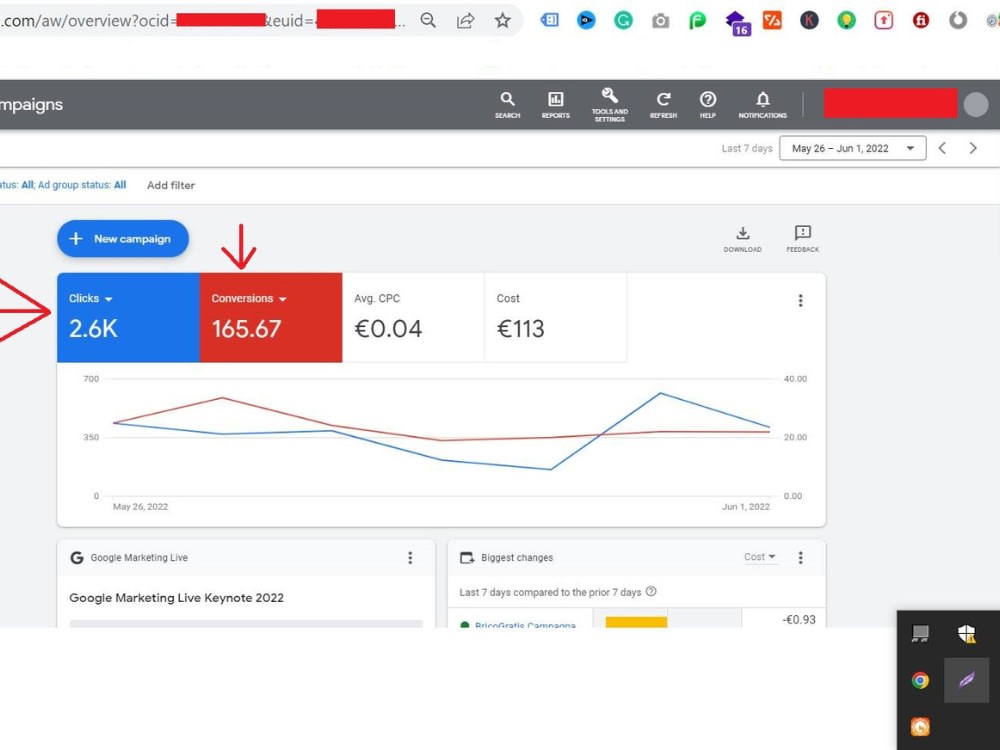Open the Help question mark icon

point(708,105)
